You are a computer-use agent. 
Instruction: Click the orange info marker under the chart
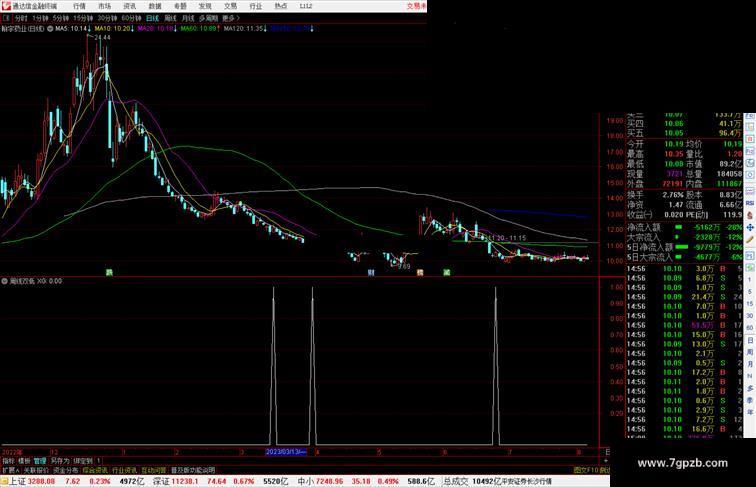coord(420,272)
